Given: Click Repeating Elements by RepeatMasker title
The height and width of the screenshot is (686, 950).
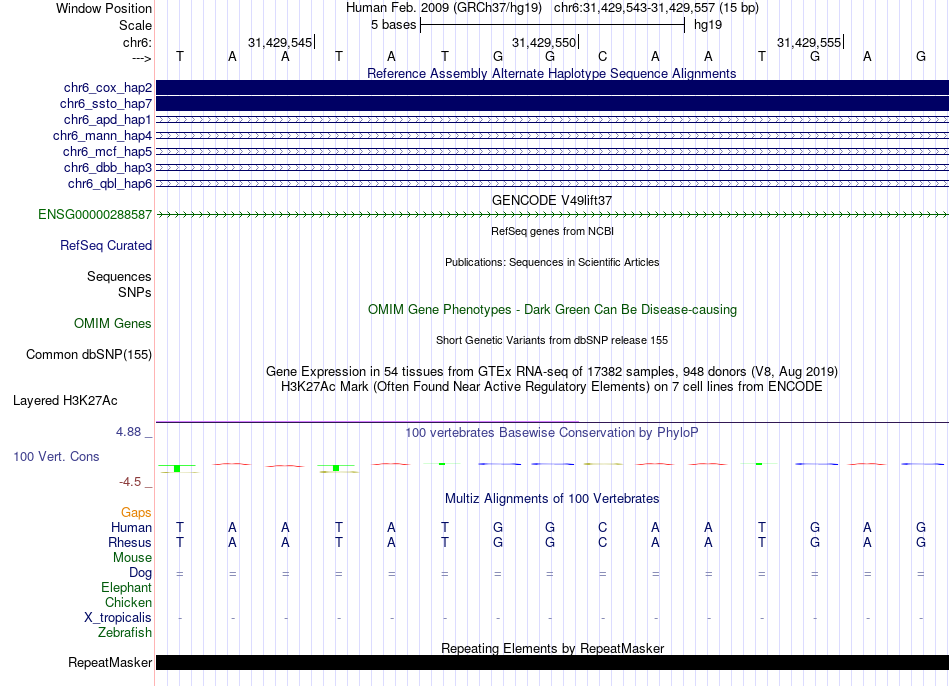Looking at the screenshot, I should [552, 648].
